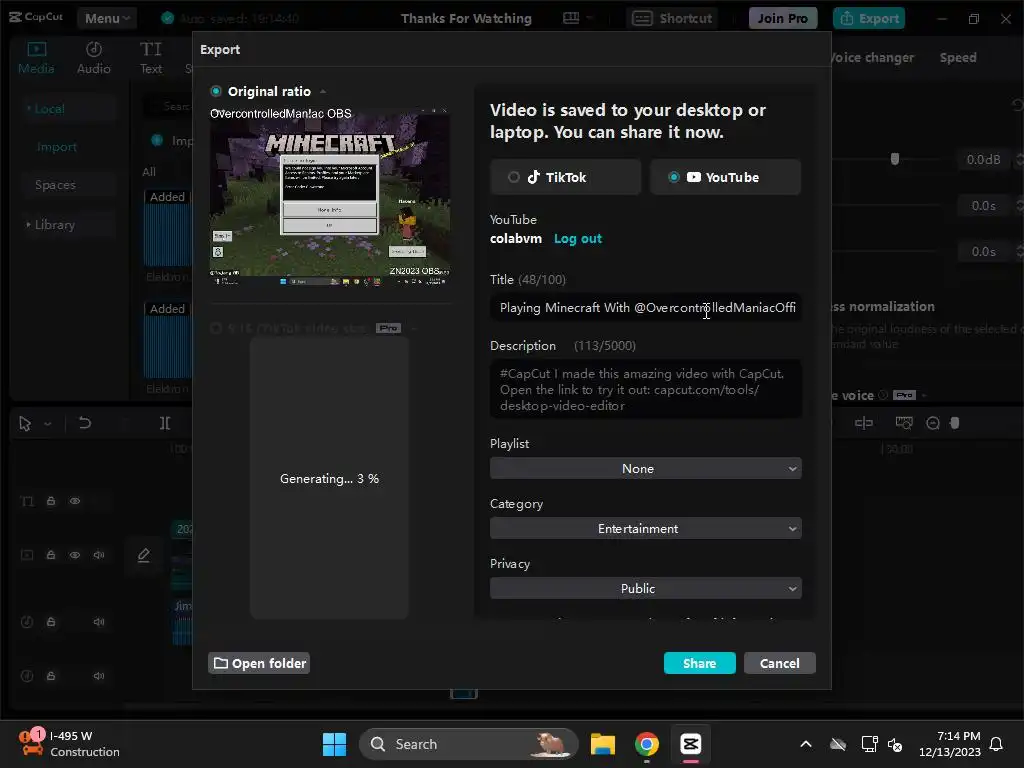This screenshot has width=1024, height=768.
Task: Open the Voice changer tab
Action: (x=872, y=57)
